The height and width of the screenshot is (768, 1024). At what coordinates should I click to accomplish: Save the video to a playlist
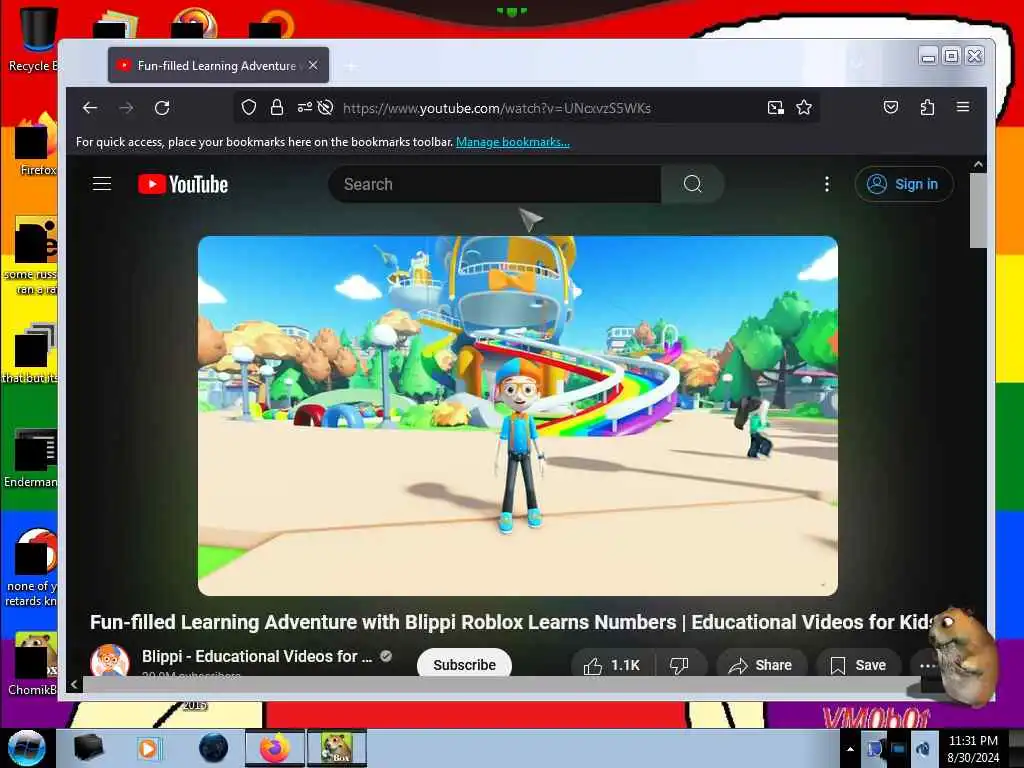pos(858,665)
